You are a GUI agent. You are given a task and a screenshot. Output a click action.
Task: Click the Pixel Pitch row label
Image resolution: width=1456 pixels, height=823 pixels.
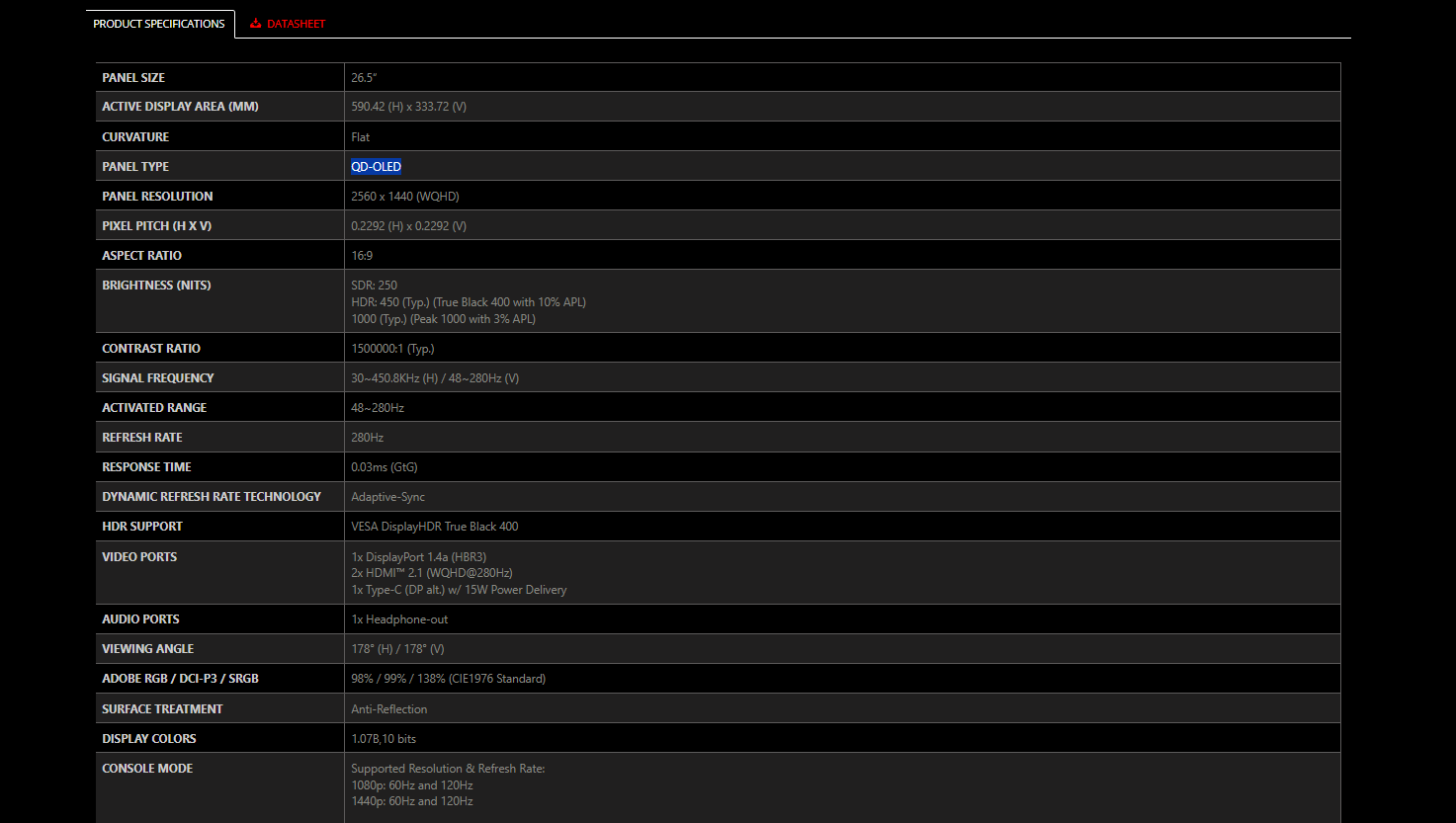click(x=156, y=226)
